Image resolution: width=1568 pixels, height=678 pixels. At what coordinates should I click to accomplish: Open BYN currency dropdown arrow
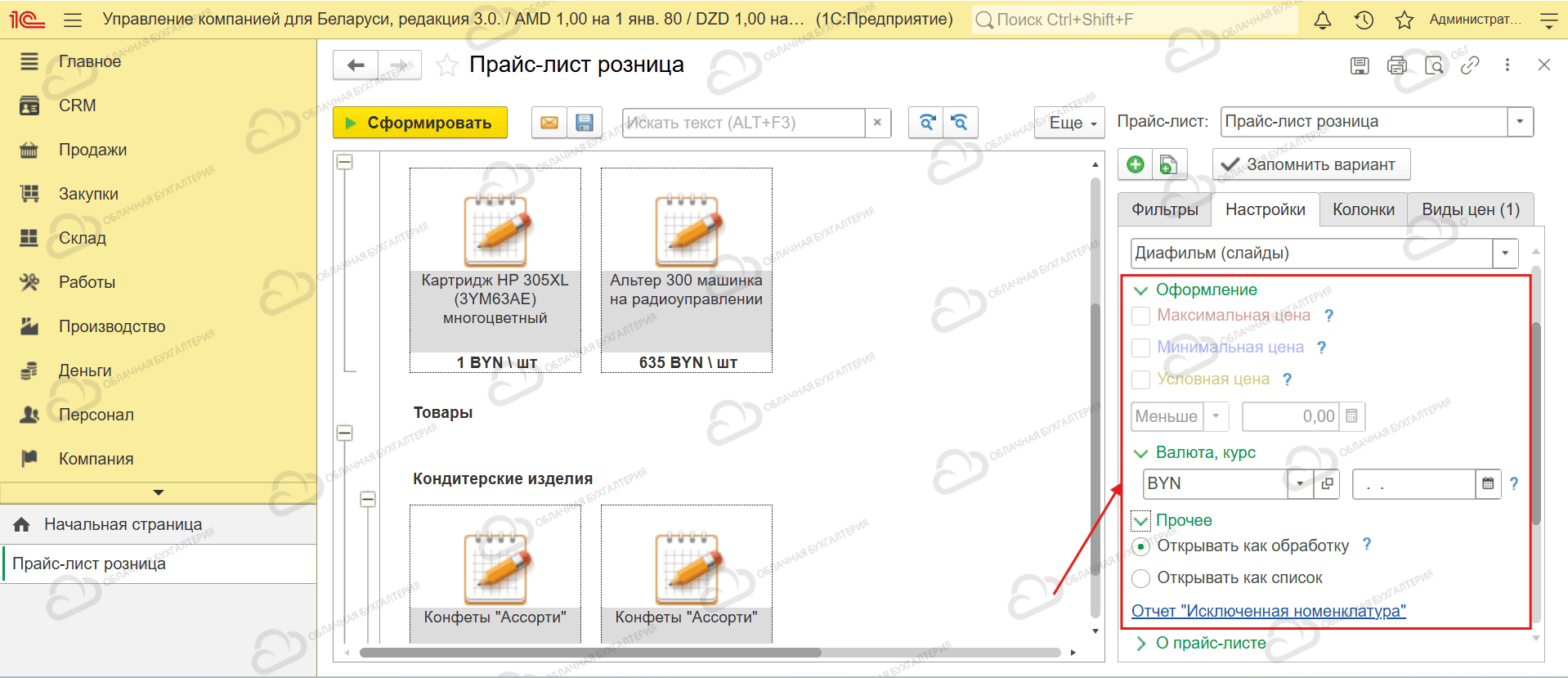[x=1300, y=484]
